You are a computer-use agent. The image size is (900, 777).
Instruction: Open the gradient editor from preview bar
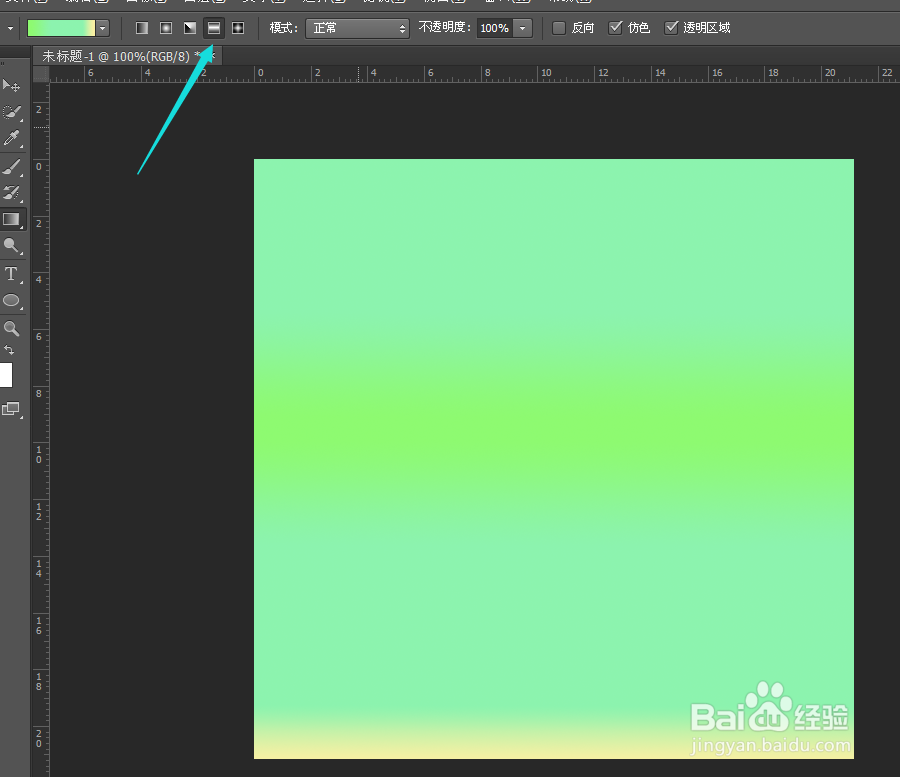[x=61, y=28]
